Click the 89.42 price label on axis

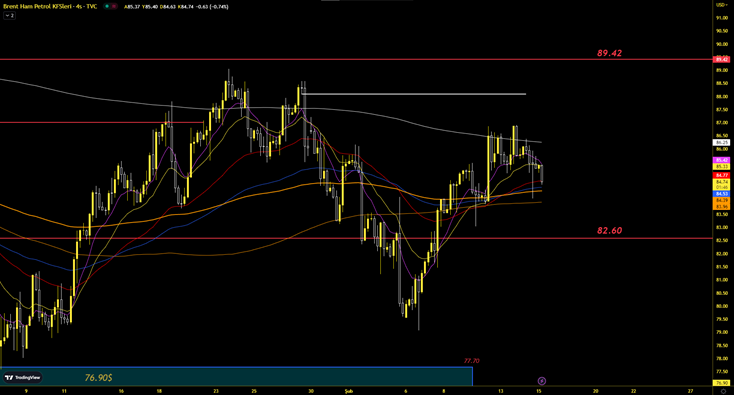point(721,59)
